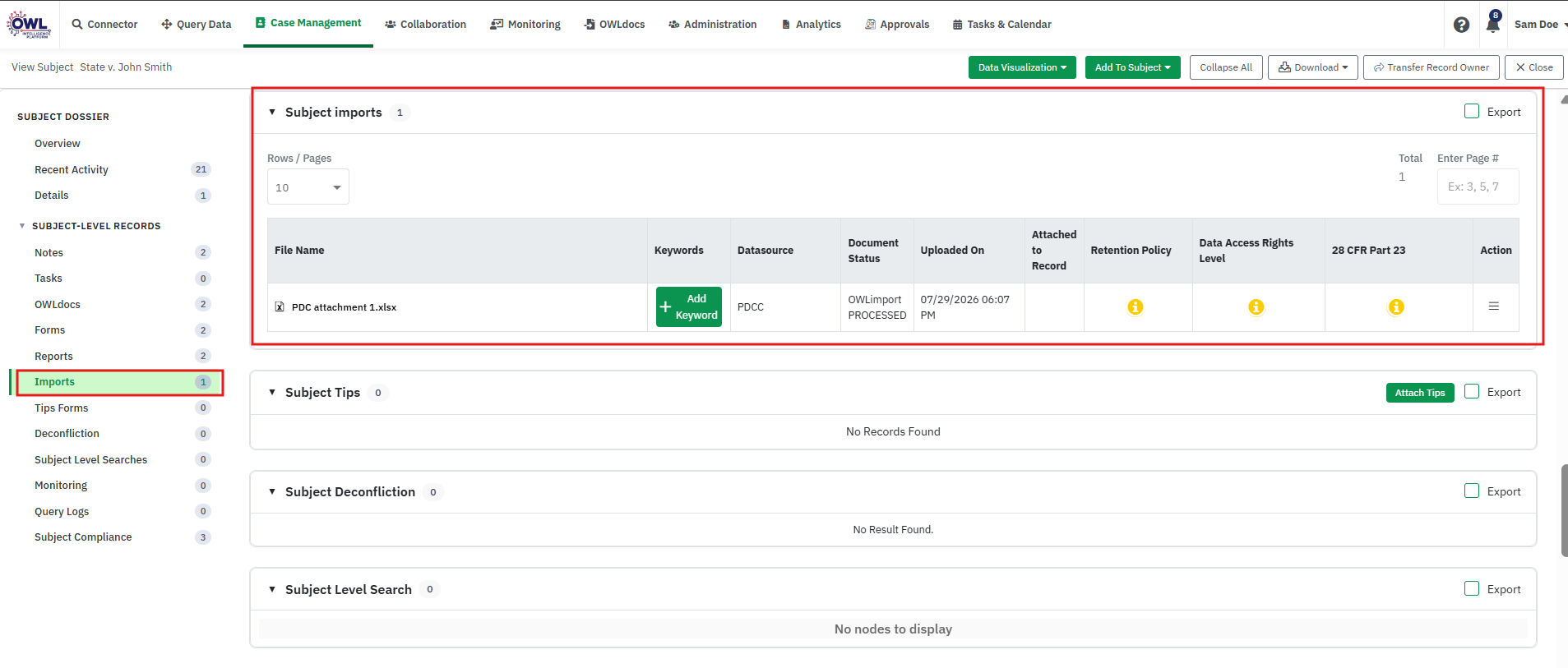Open the Add To Subject dropdown
This screenshot has width=1568, height=668.
point(1132,67)
